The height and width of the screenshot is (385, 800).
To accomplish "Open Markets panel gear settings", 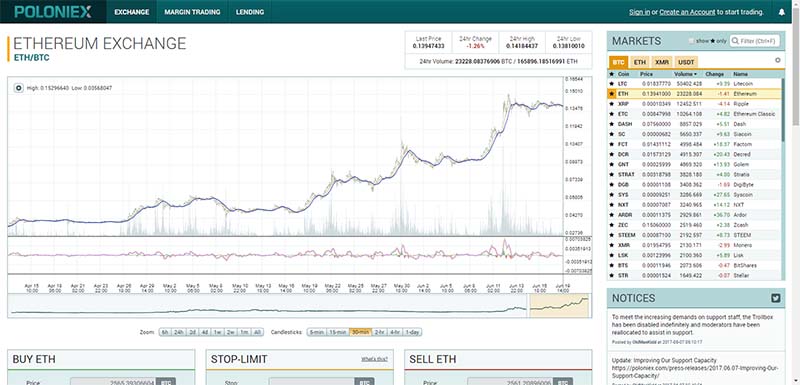I will pyautogui.click(x=778, y=60).
